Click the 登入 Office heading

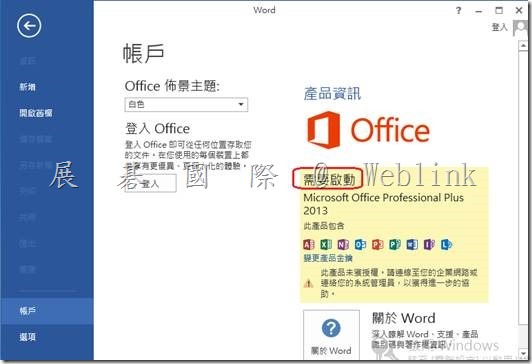coord(157,129)
